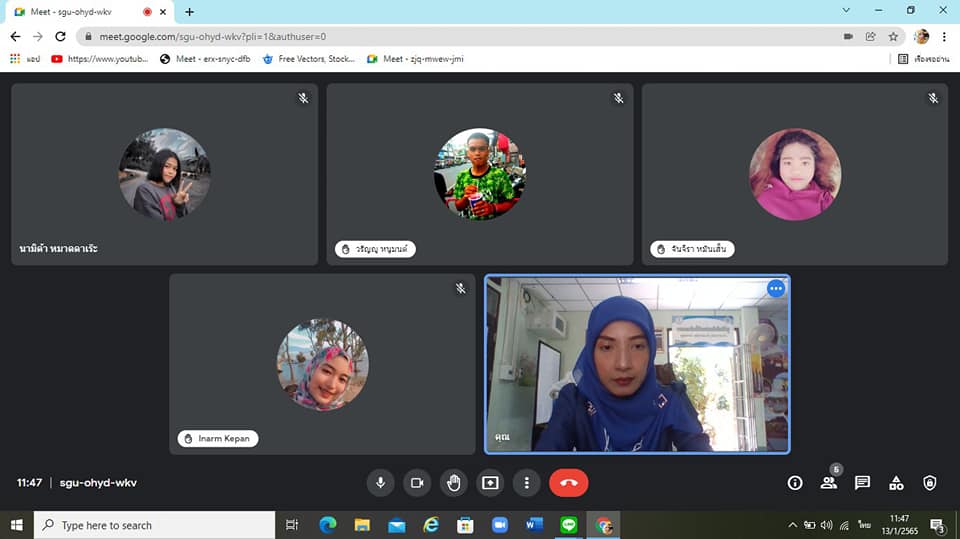Screen dimensions: 960x539
Task: Open more options three-dot menu in control bar
Action: (527, 483)
